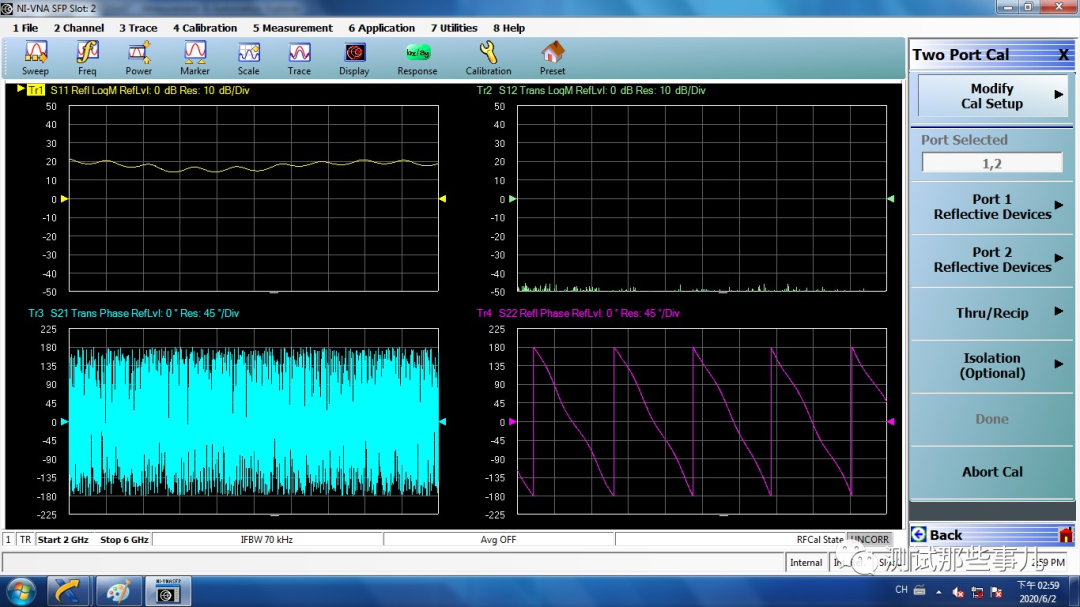Open the Scale toolbar icon
This screenshot has width=1080, height=607.
(249, 58)
